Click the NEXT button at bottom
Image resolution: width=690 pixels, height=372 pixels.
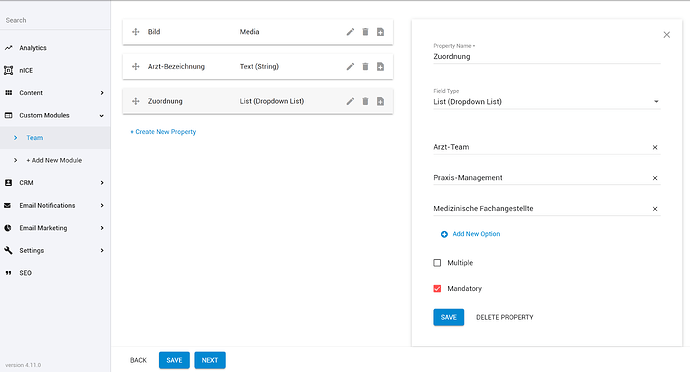pyautogui.click(x=210, y=360)
